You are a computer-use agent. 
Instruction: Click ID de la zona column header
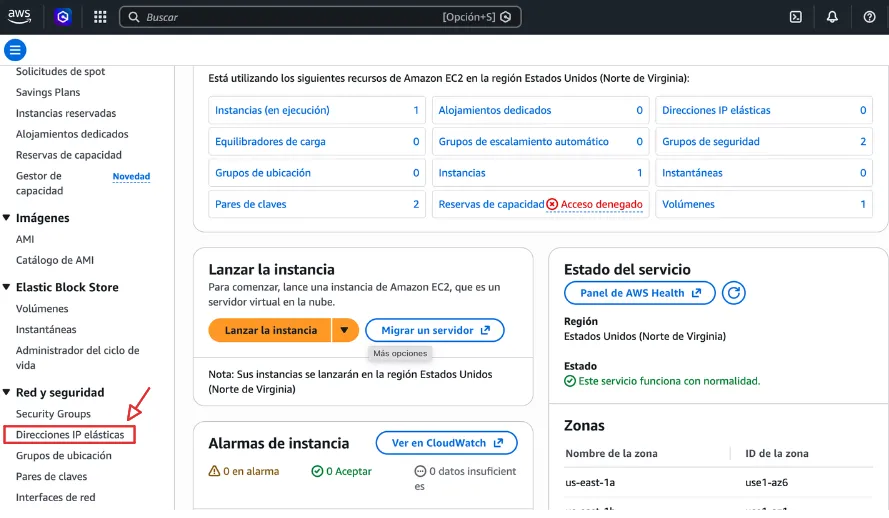coord(777,453)
